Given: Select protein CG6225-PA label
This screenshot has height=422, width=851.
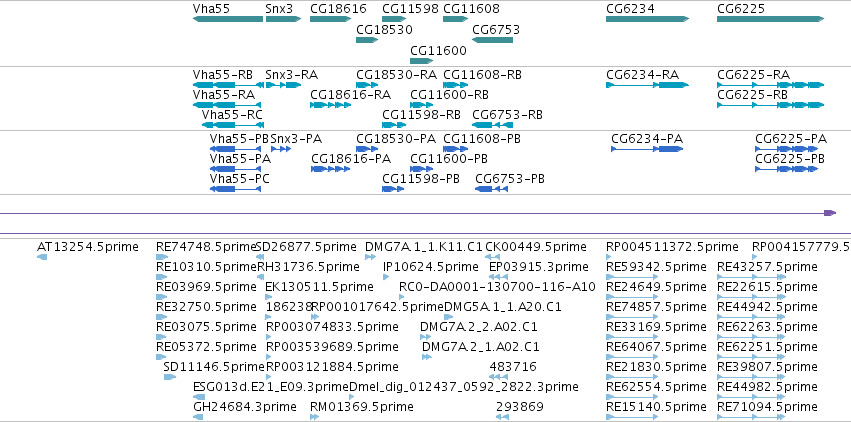Looking at the screenshot, I should 791,139.
